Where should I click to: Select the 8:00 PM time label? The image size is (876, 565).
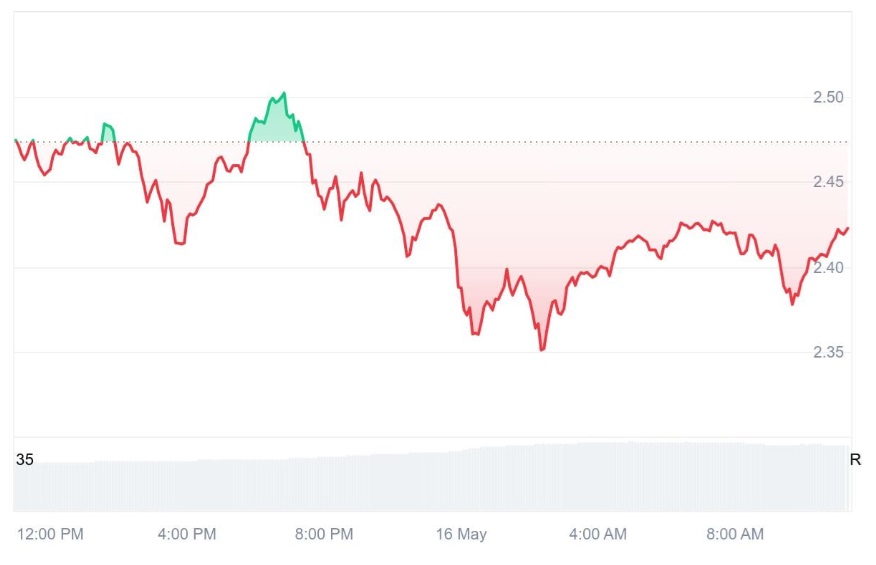324,534
